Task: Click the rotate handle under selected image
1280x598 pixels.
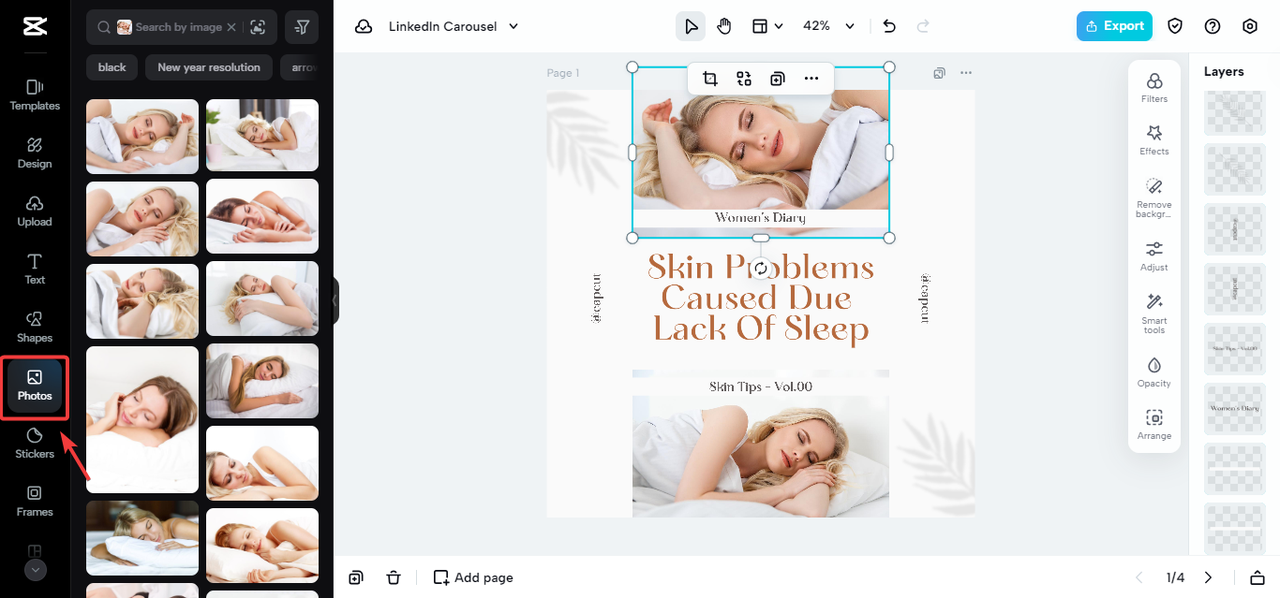Action: pyautogui.click(x=761, y=269)
